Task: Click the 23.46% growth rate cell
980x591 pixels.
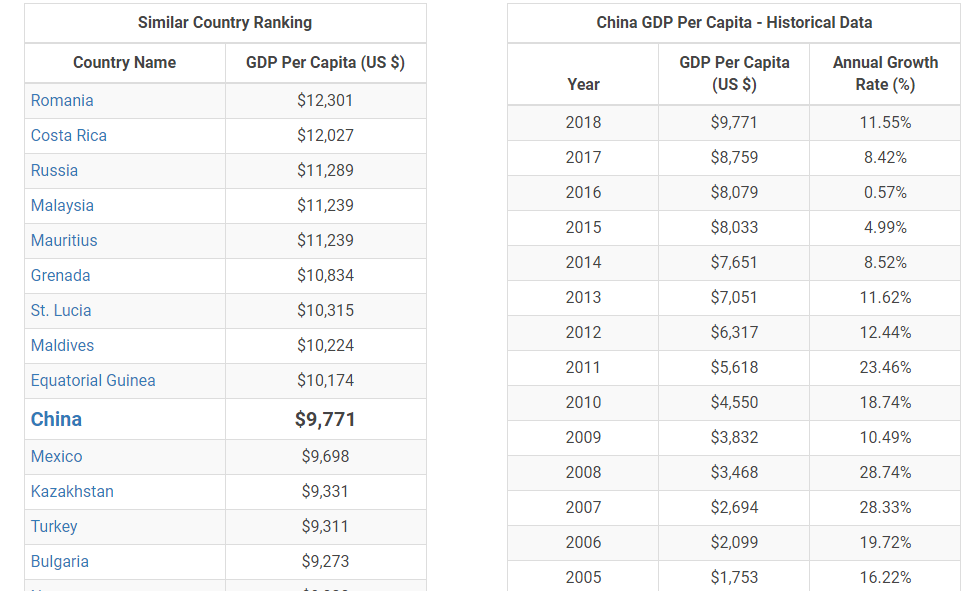Action: click(x=885, y=367)
